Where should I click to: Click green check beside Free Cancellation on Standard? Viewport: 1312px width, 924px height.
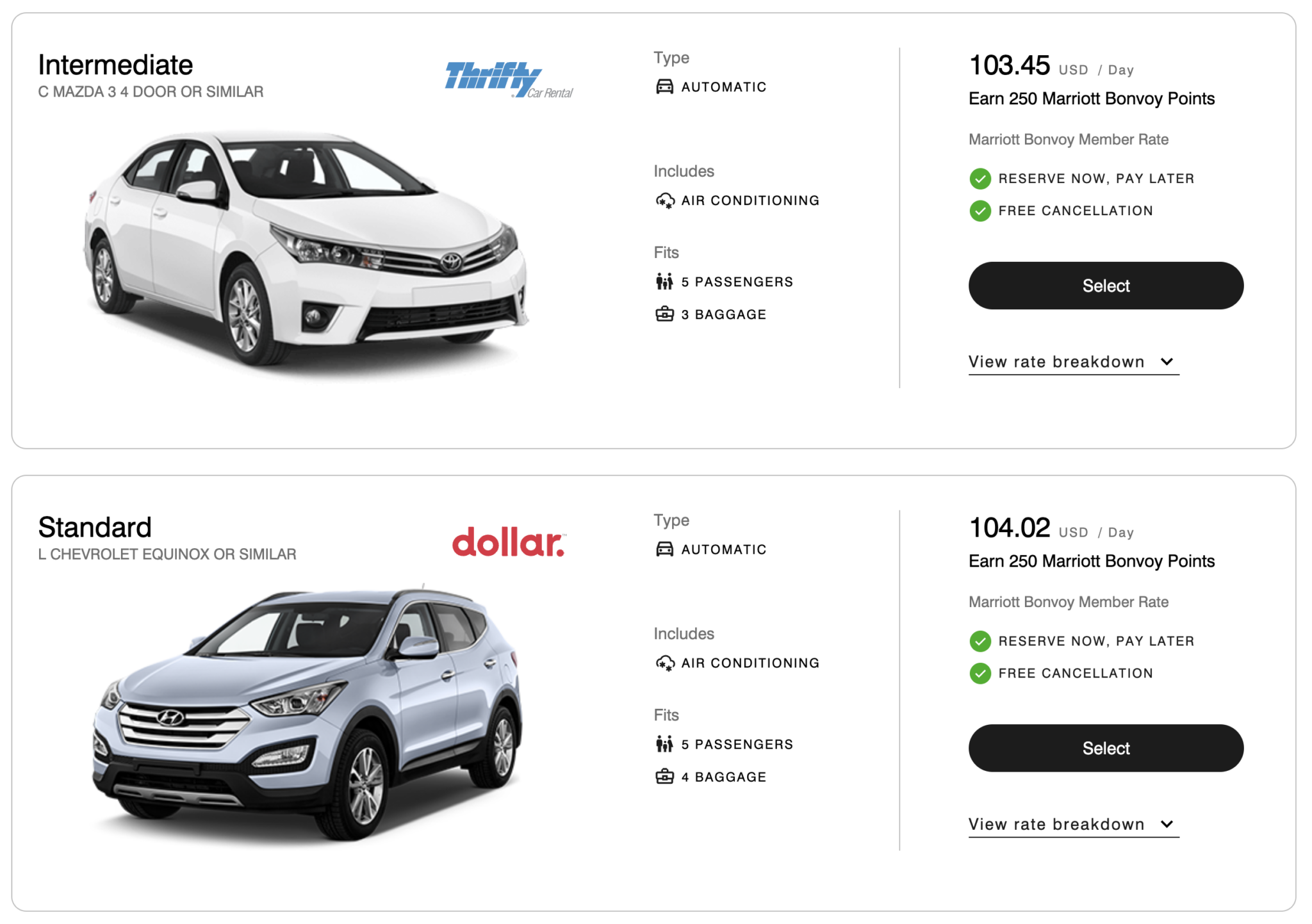coord(980,673)
